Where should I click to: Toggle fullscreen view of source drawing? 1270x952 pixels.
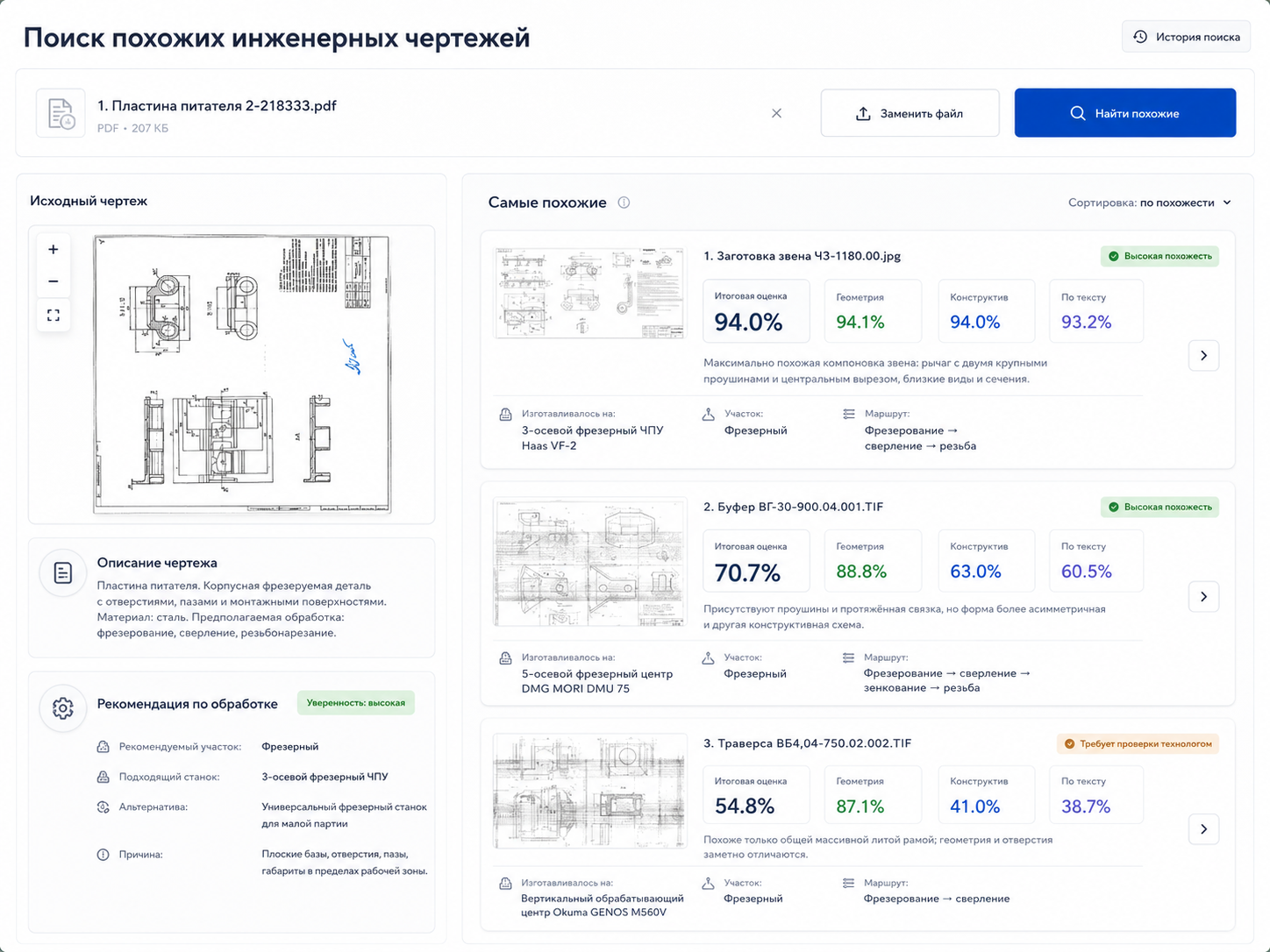54,315
